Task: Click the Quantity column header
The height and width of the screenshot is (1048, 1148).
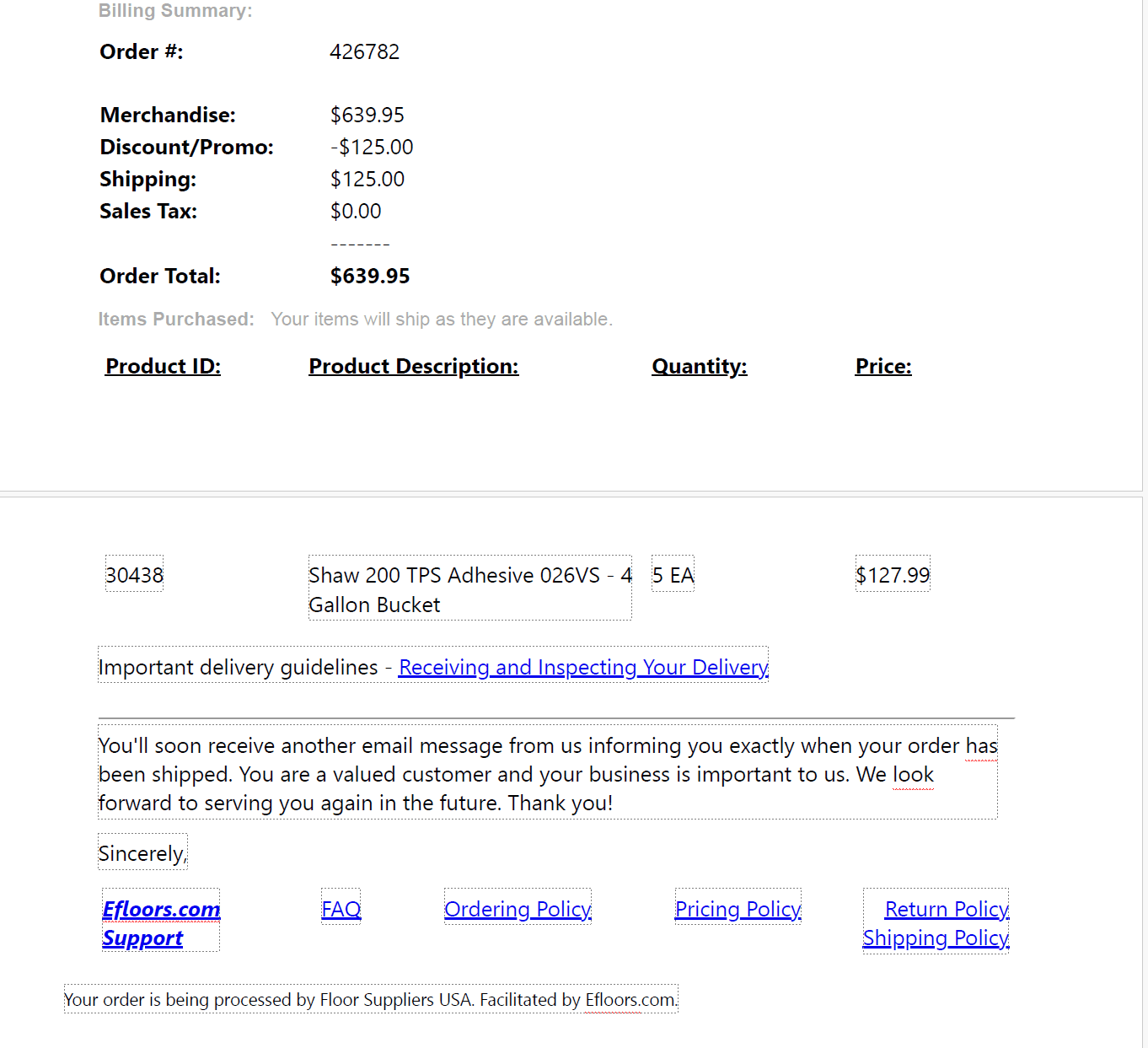Action: pyautogui.click(x=700, y=366)
